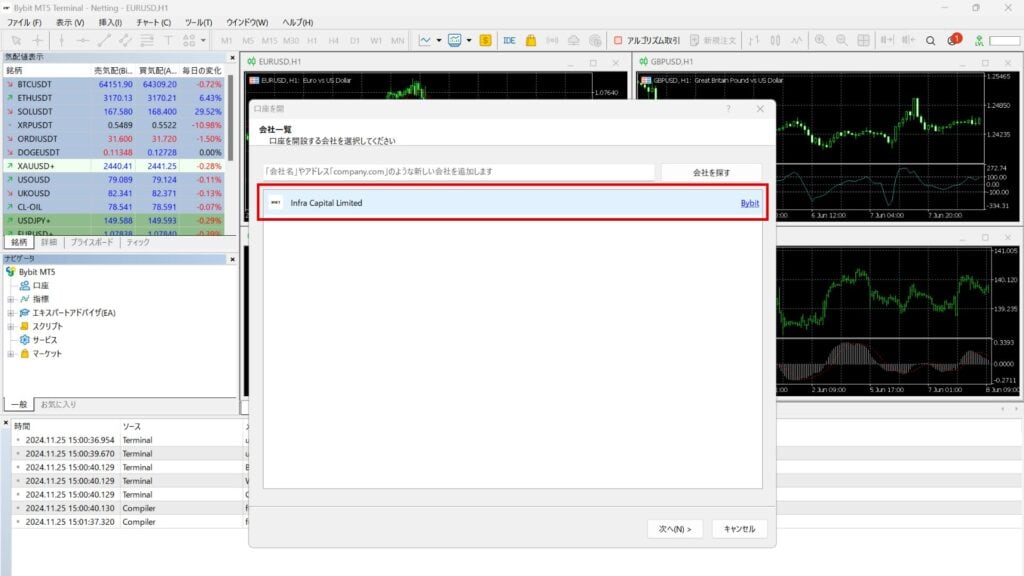Select the horizontal line tool
Screen dimensions: 1024x576
tap(83, 40)
